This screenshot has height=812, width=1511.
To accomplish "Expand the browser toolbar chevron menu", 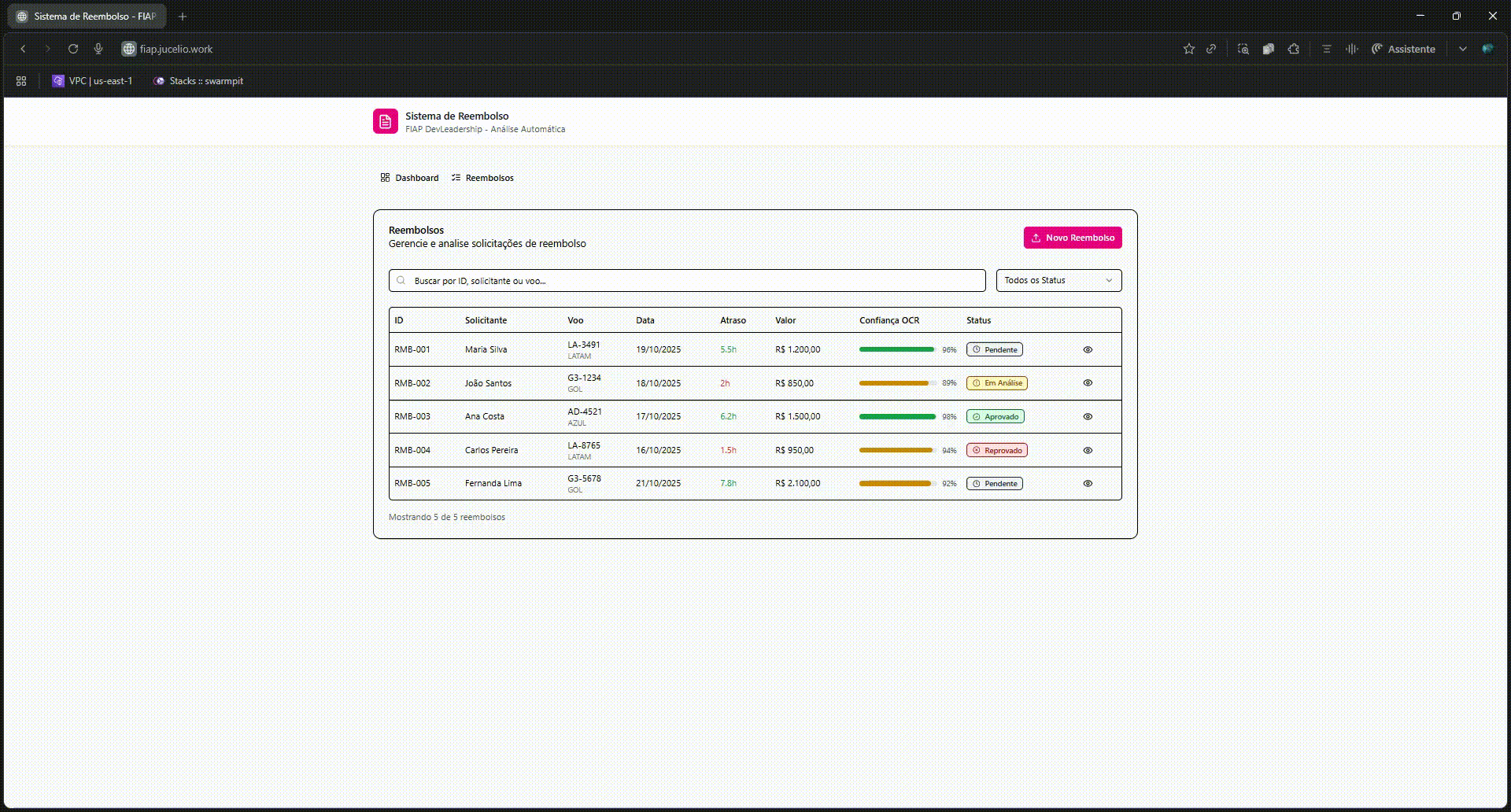I will point(1462,49).
